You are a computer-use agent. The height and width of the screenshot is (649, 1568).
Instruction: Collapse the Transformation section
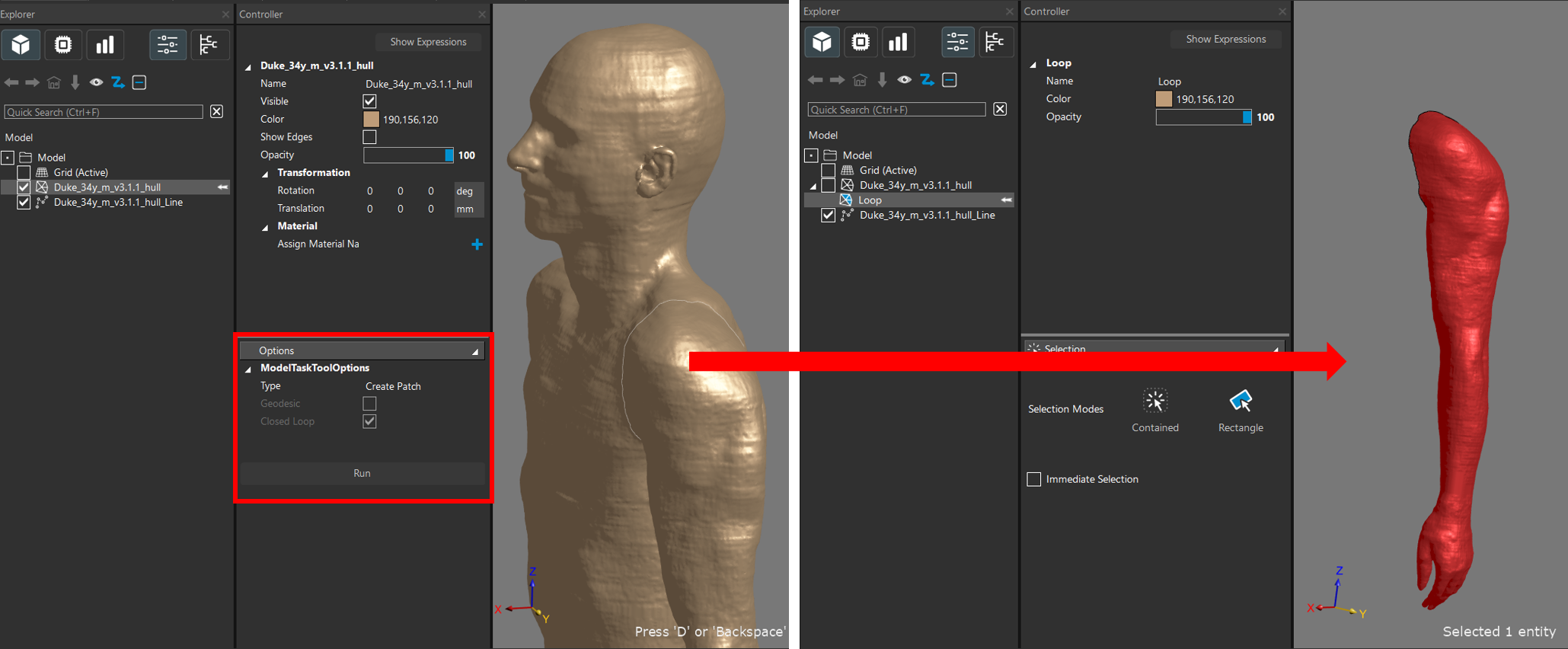click(265, 174)
